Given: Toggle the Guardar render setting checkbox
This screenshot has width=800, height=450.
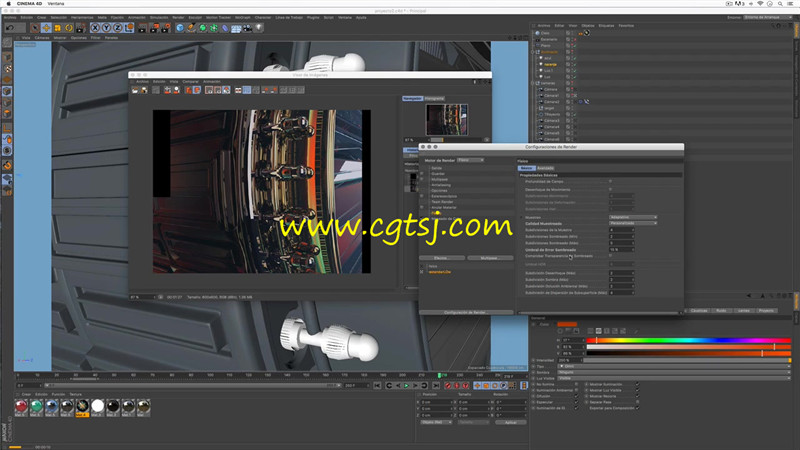Looking at the screenshot, I should tap(422, 173).
